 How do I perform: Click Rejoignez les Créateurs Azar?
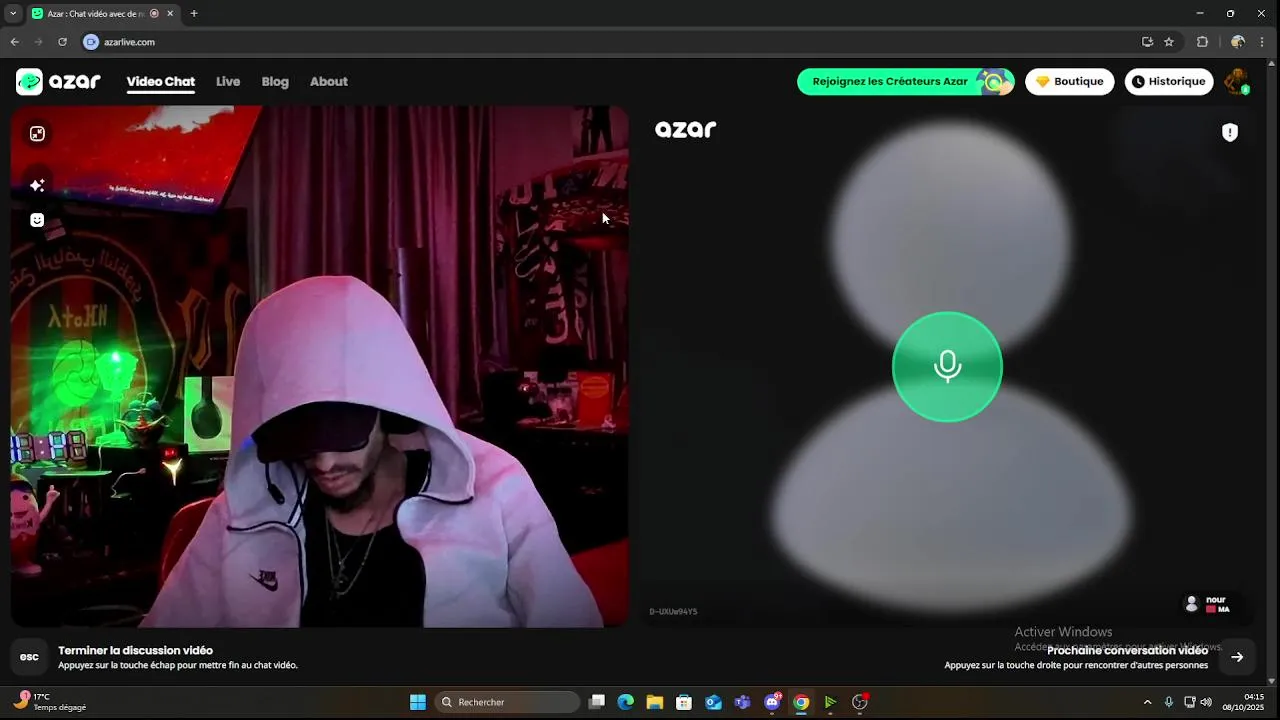[x=905, y=82]
